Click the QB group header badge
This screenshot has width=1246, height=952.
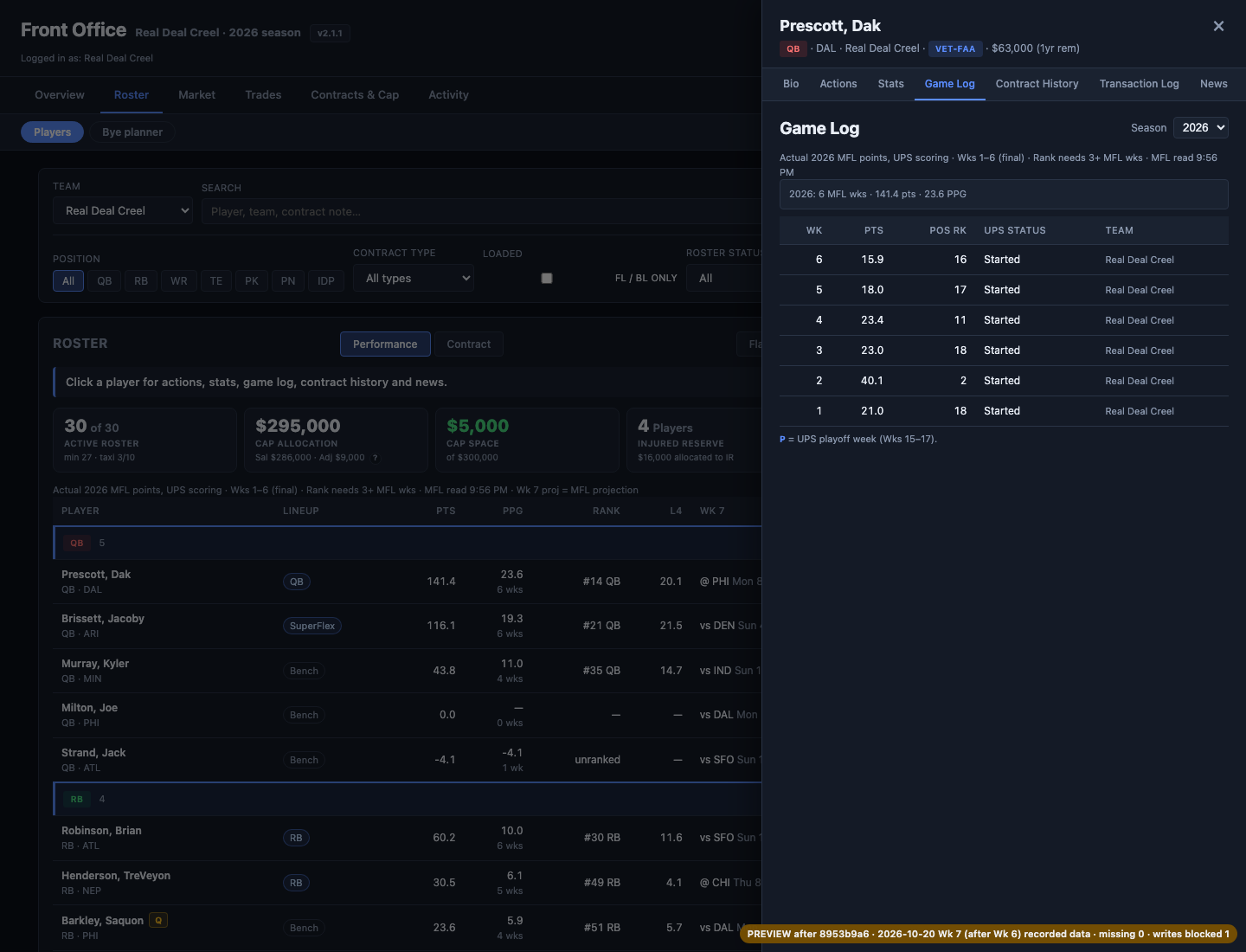tap(77, 544)
